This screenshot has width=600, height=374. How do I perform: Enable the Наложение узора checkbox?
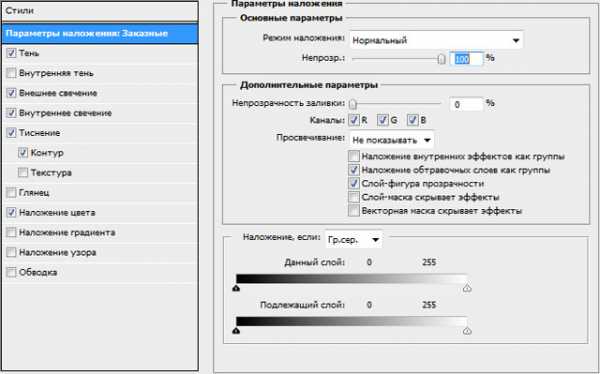11,252
